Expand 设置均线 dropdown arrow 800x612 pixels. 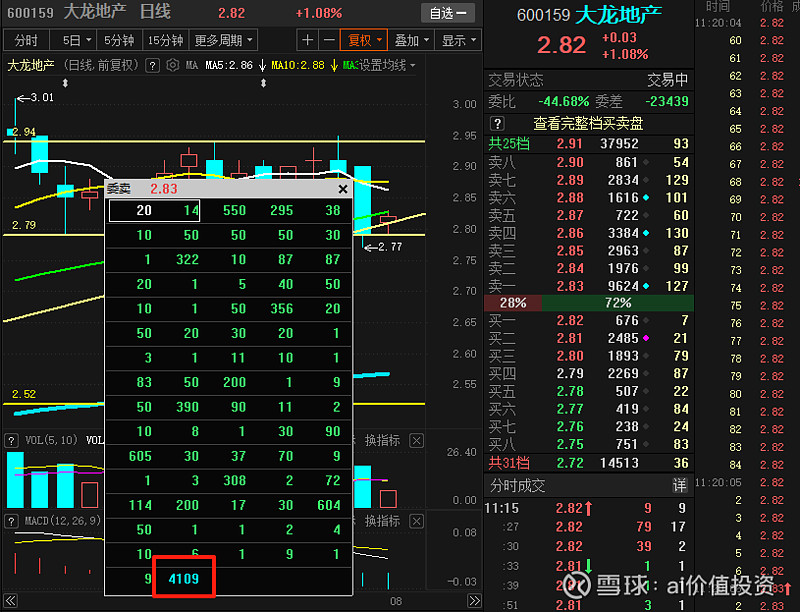(412, 66)
